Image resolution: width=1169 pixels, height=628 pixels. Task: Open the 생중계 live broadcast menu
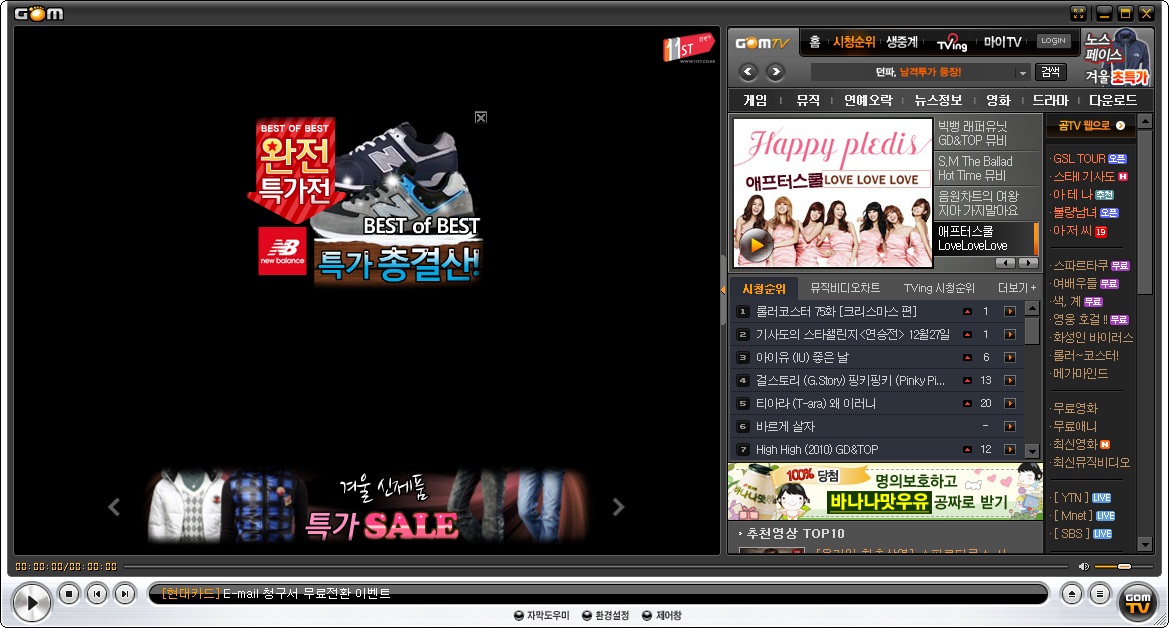(902, 42)
